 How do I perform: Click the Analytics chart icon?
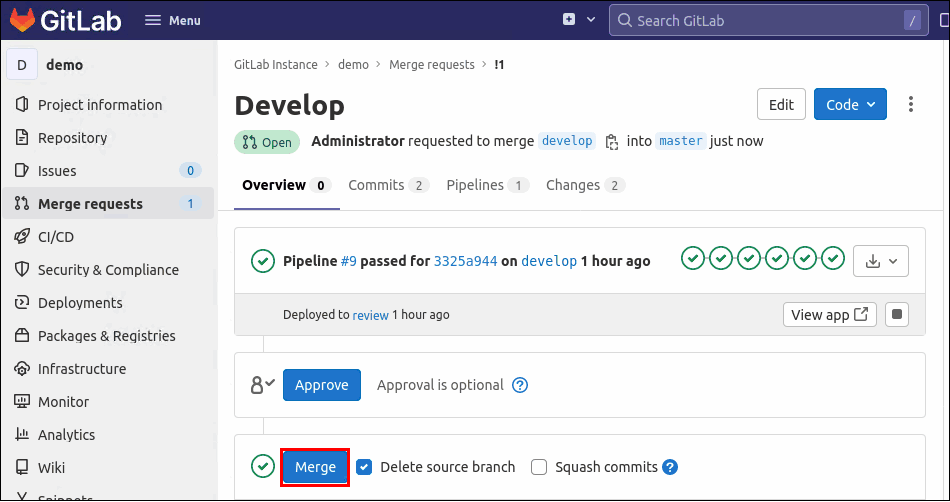22,434
